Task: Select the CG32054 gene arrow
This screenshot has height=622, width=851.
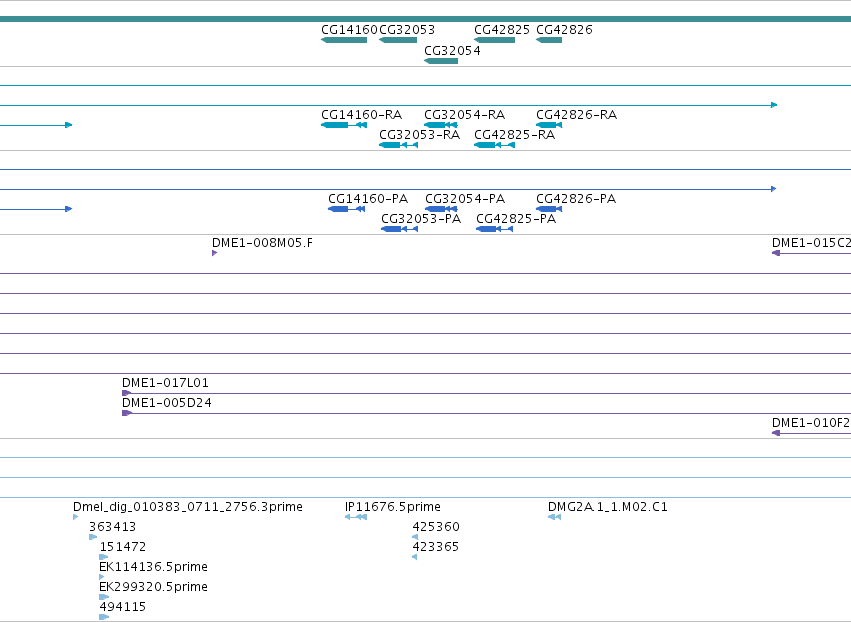Action: click(441, 61)
